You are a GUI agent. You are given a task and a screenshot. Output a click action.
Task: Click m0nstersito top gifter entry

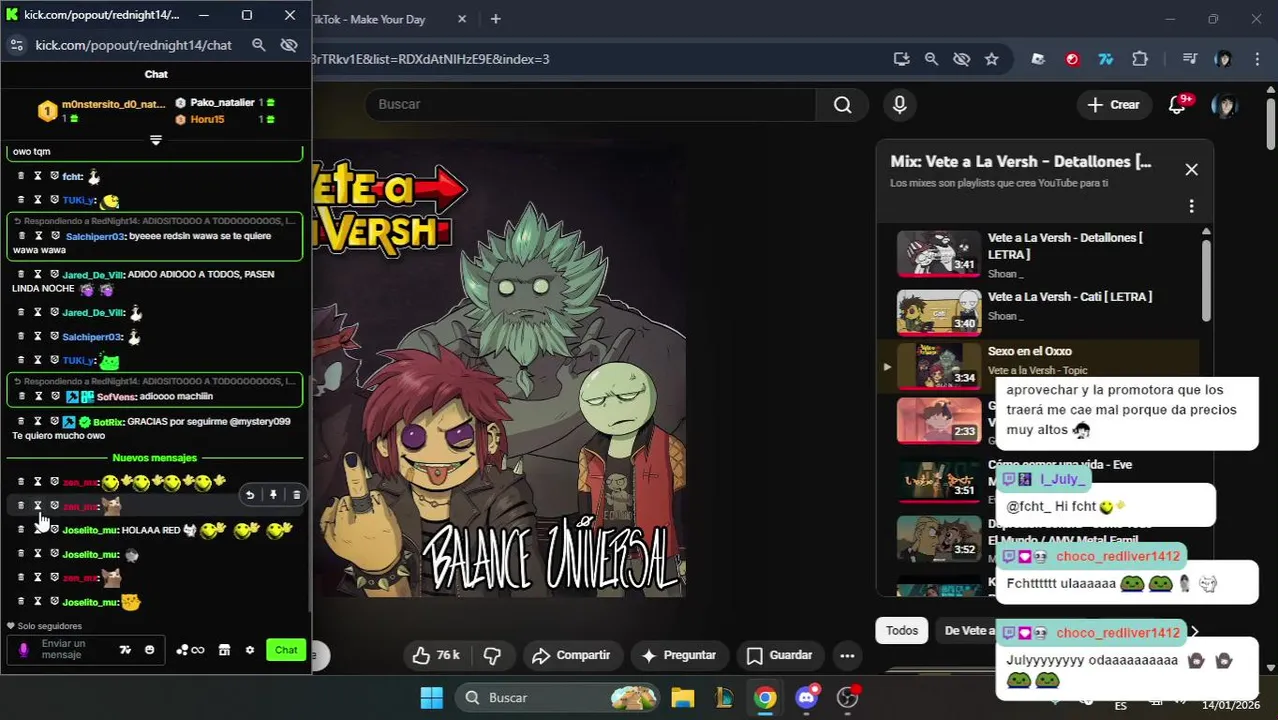[101, 110]
